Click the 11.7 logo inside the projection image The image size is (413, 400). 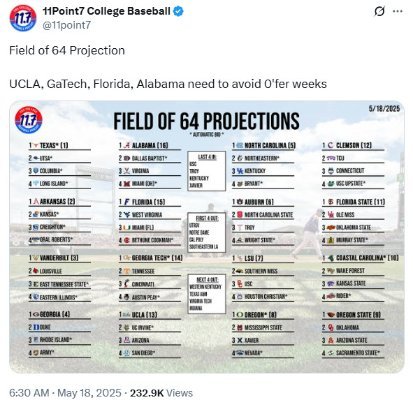(x=29, y=120)
